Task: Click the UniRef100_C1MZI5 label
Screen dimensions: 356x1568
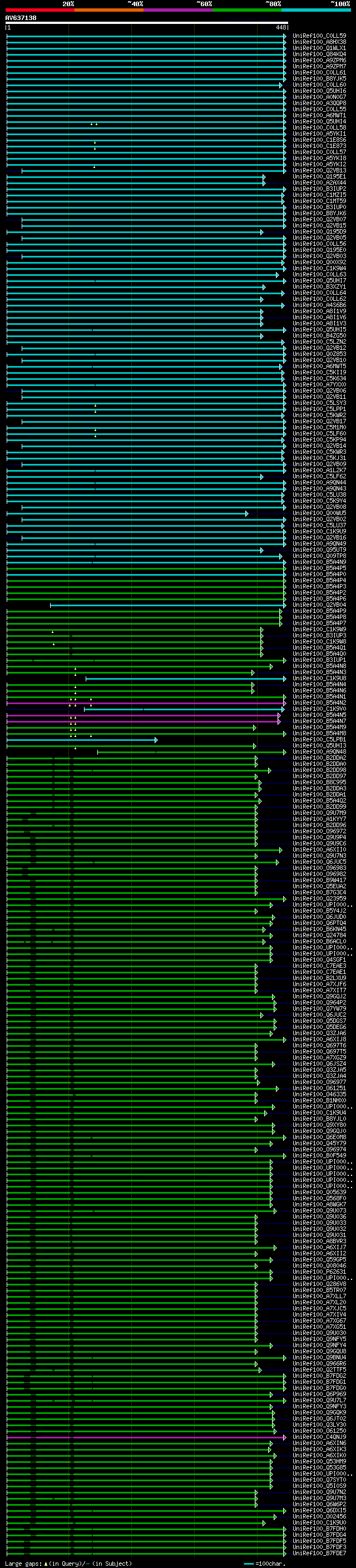Action: click(319, 195)
